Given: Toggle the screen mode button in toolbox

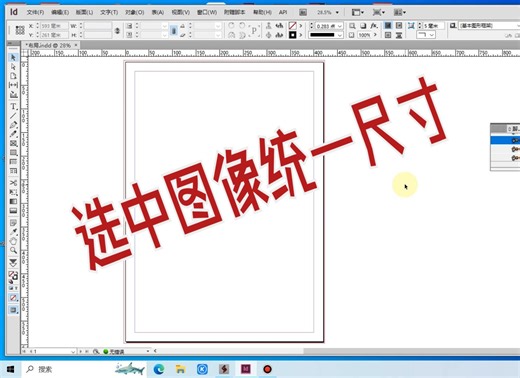Looking at the screenshot, I should 13,310.
